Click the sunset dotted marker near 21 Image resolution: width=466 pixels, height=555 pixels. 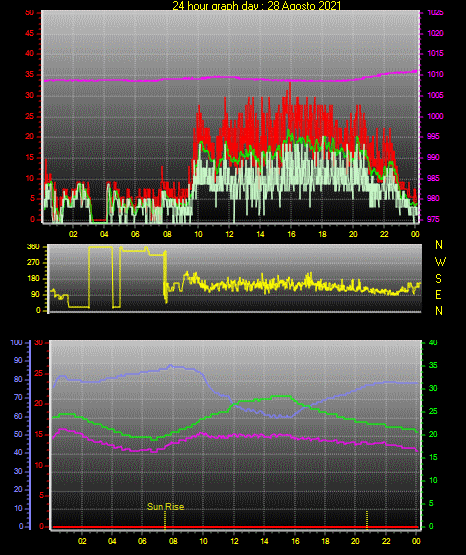point(367,520)
